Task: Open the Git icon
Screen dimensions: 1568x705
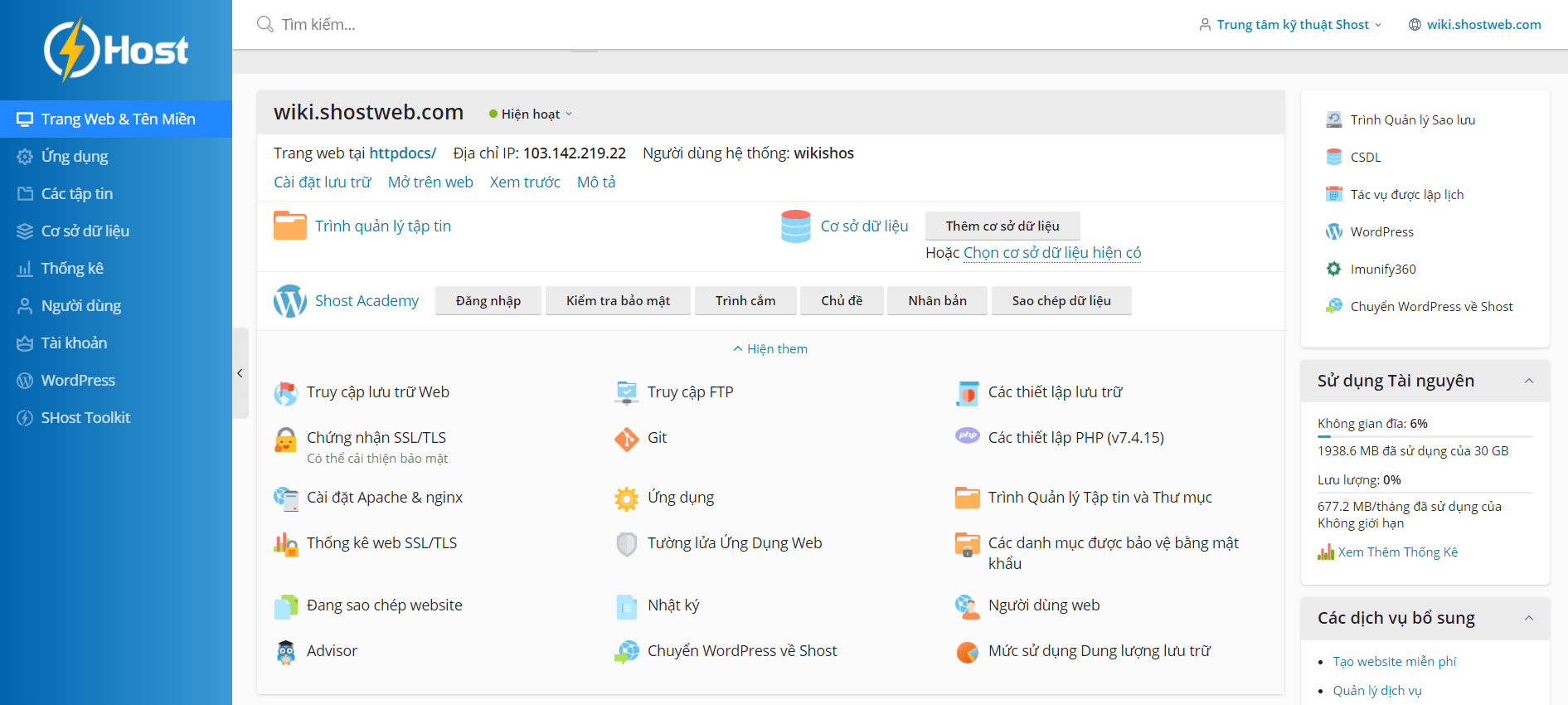Action: coord(626,439)
